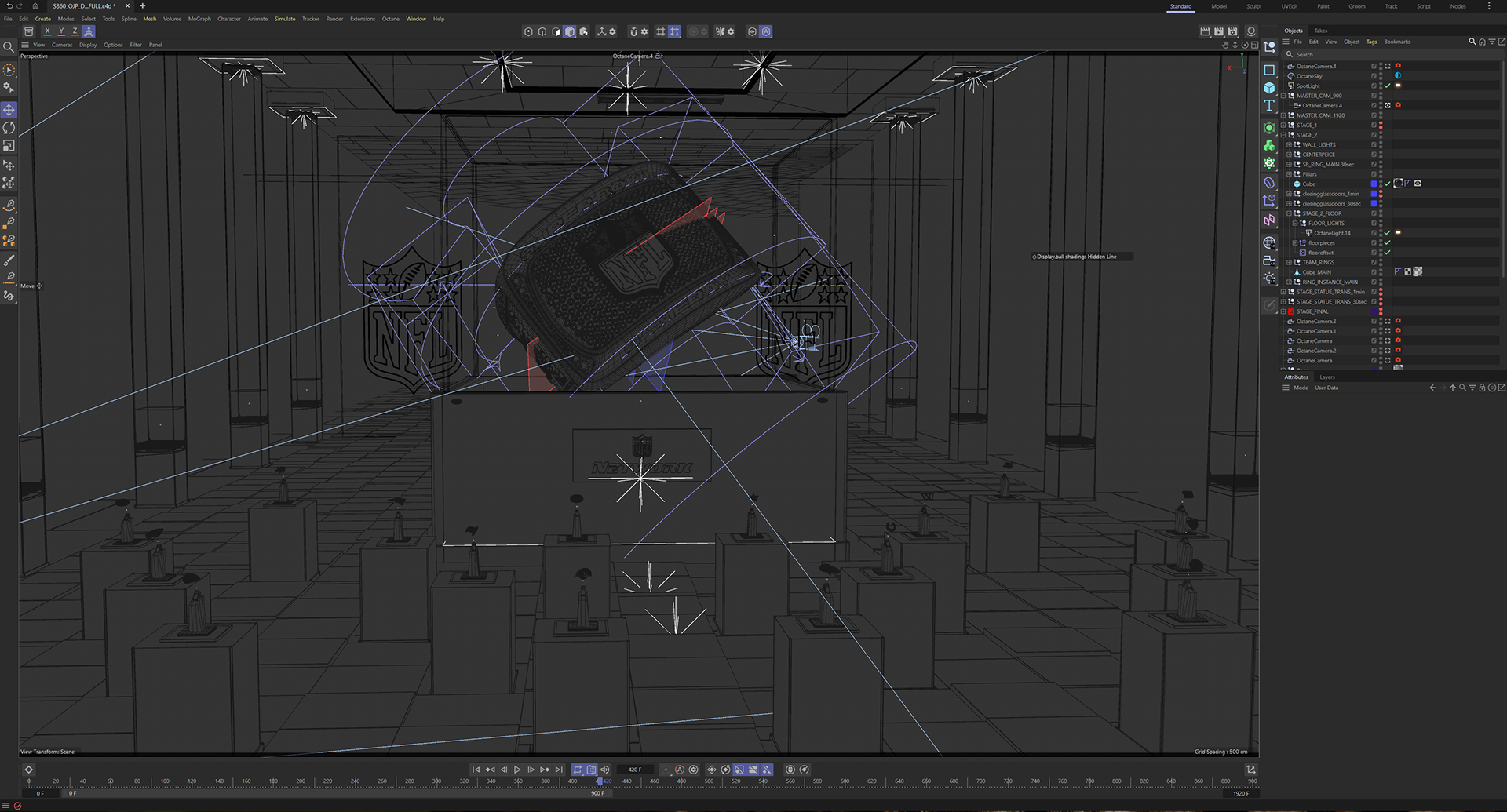Expand the MASTER_CAM_1920 group
This screenshot has width=1507, height=812.
[x=1283, y=115]
